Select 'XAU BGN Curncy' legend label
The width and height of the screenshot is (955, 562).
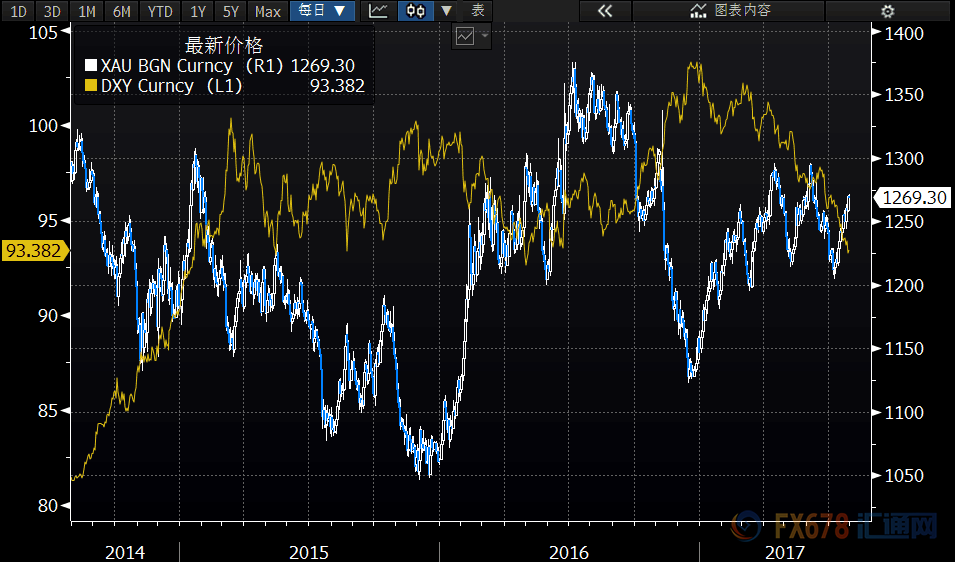point(167,66)
